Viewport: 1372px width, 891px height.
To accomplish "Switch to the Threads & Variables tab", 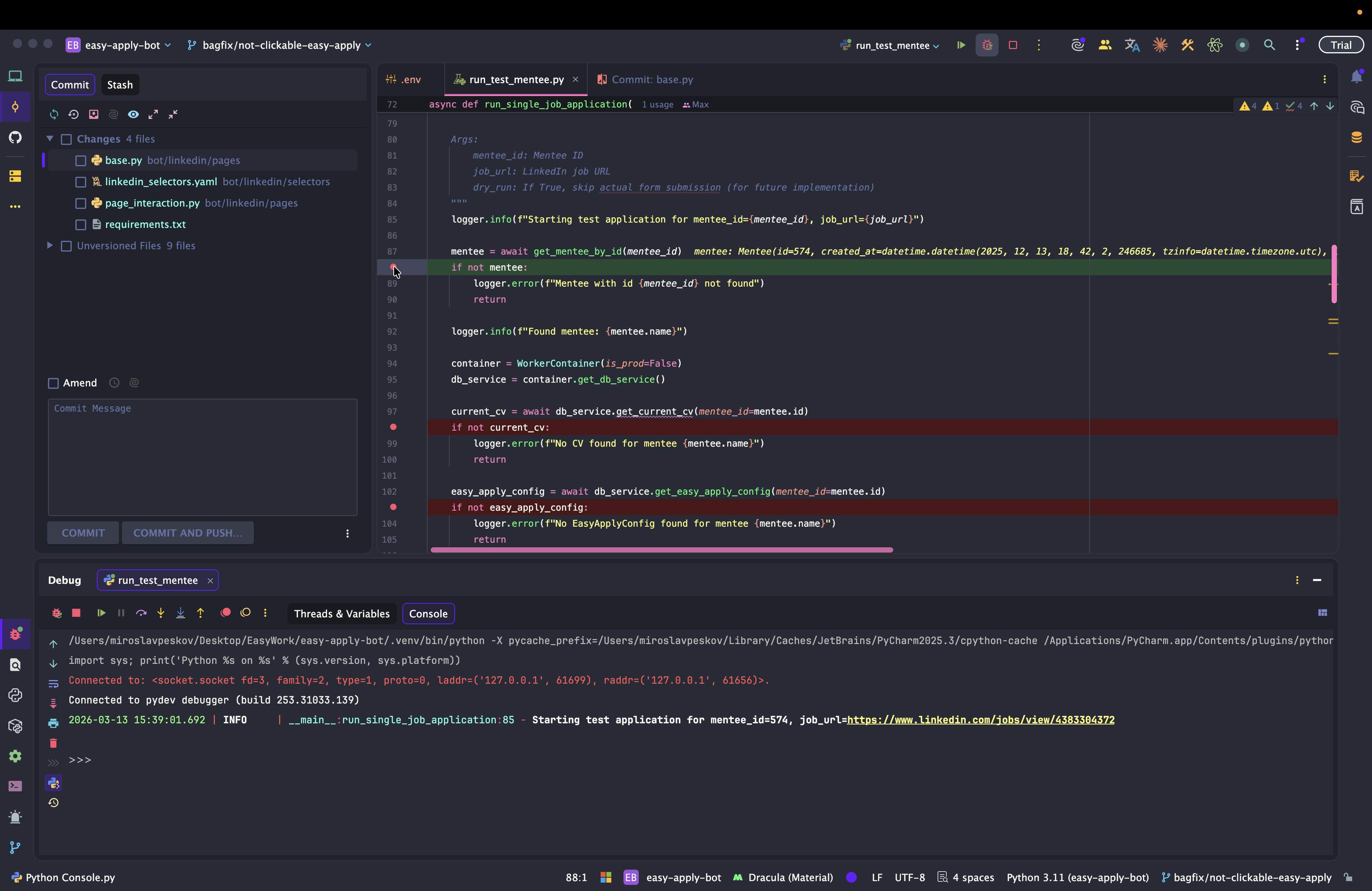I will 342,614.
